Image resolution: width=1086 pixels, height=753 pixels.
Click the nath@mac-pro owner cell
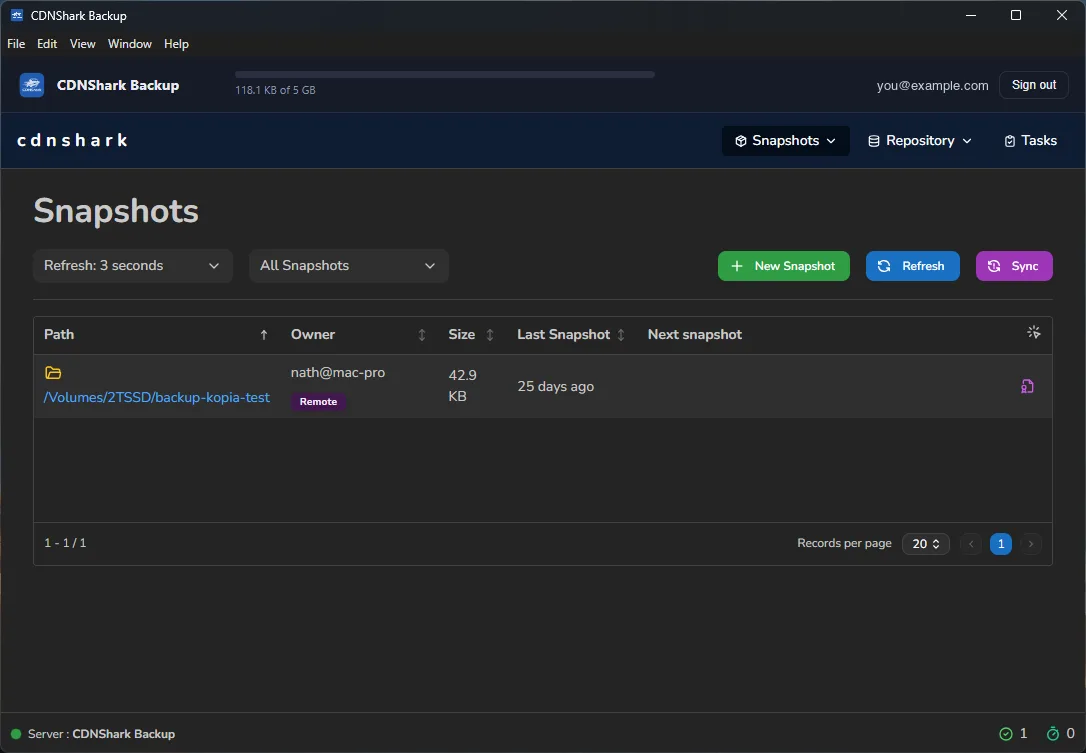pyautogui.click(x=338, y=373)
